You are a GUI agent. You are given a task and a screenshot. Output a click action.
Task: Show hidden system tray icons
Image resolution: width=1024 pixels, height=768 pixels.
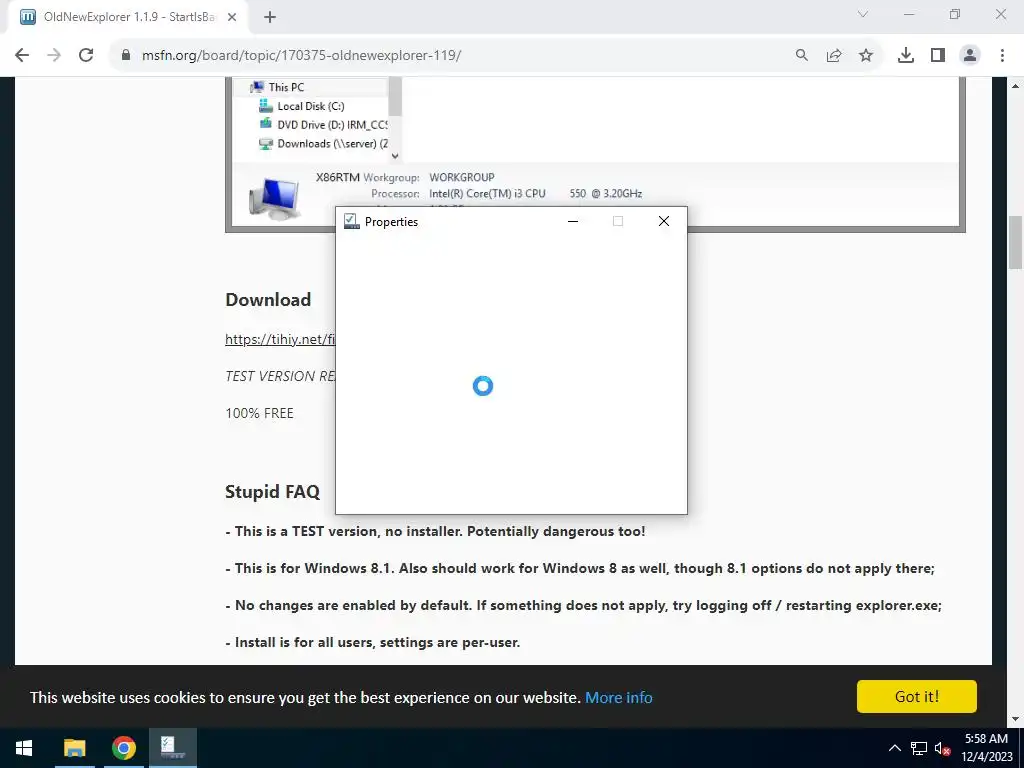[895, 748]
